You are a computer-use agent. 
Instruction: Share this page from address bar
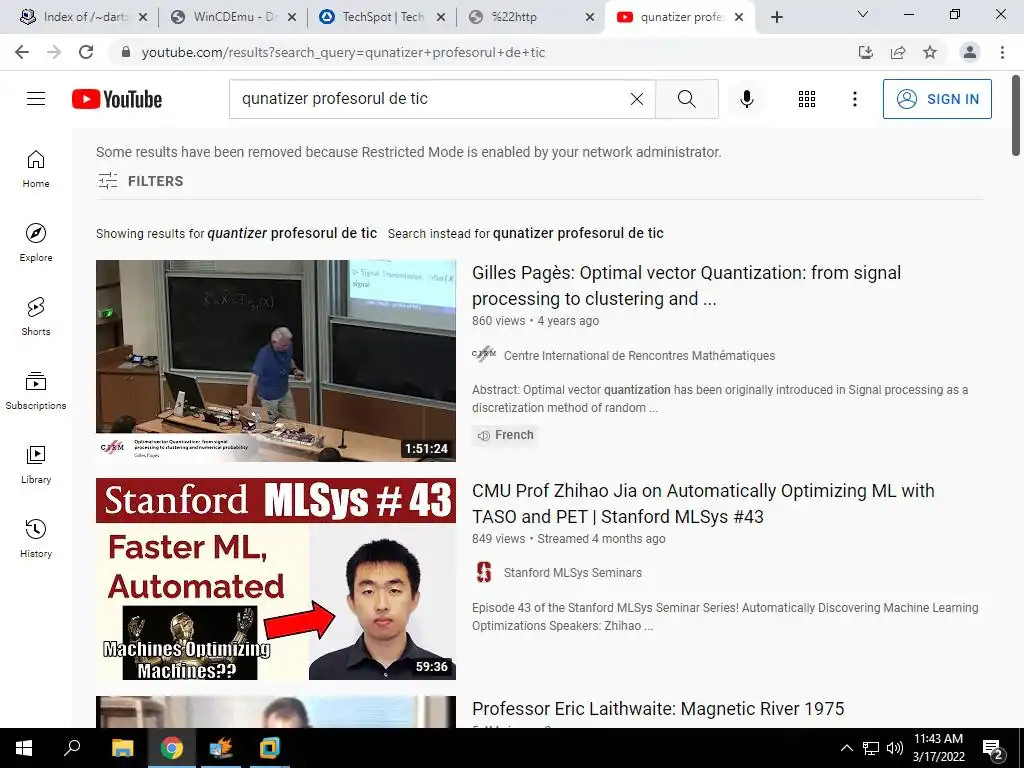click(x=898, y=52)
